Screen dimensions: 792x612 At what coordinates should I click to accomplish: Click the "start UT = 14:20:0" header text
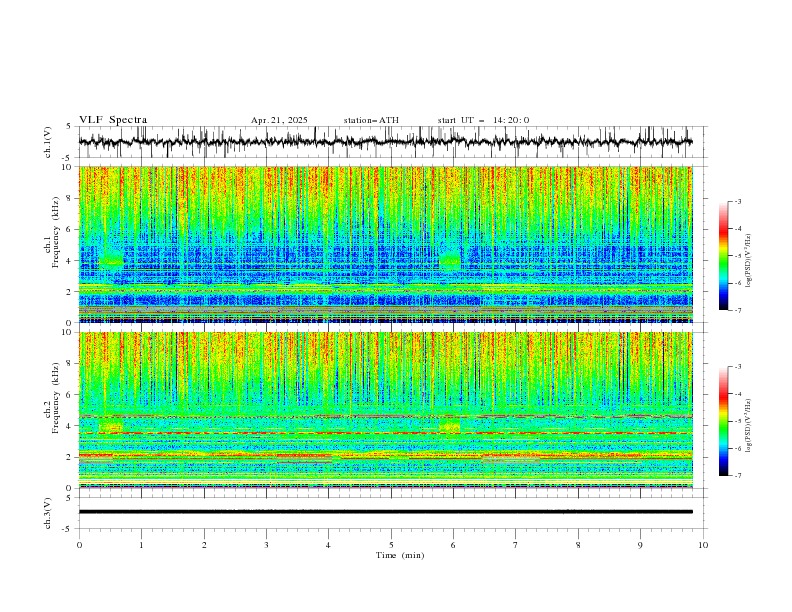pyautogui.click(x=483, y=120)
